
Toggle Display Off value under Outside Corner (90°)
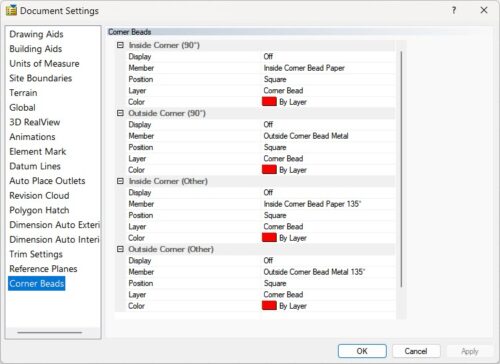(268, 124)
